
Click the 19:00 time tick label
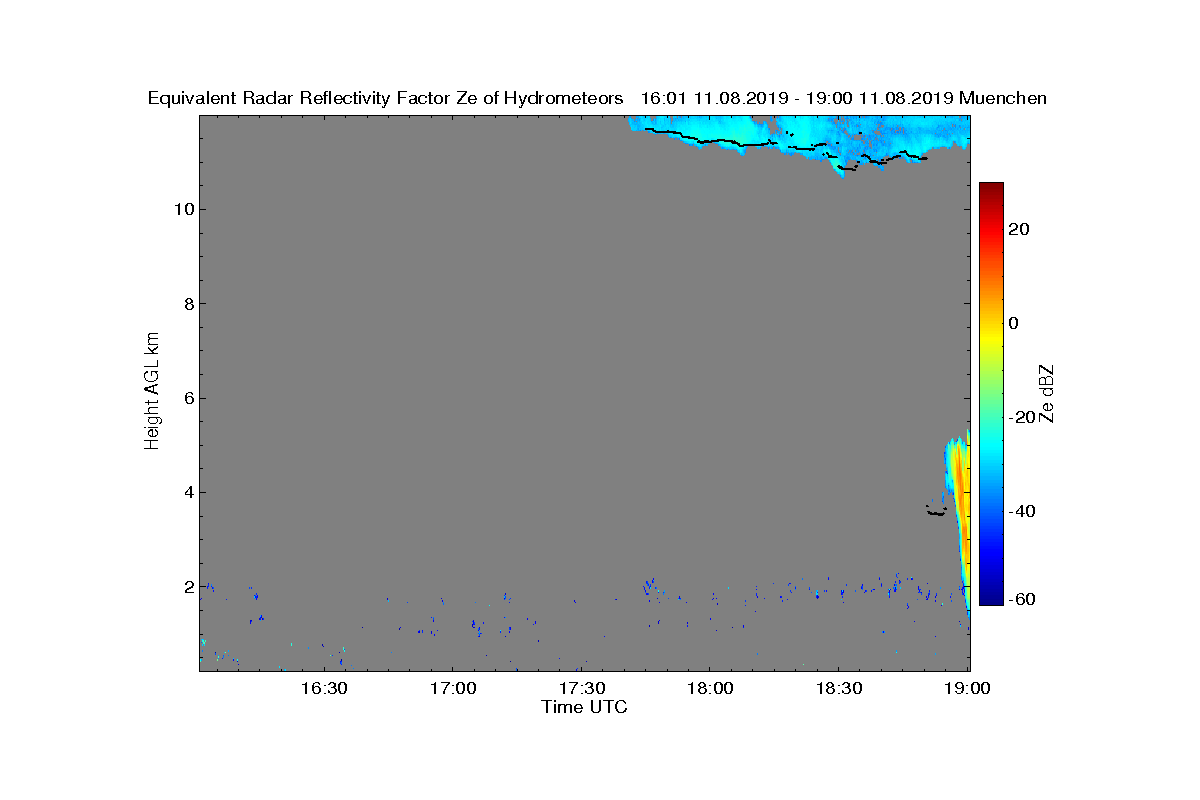[967, 689]
